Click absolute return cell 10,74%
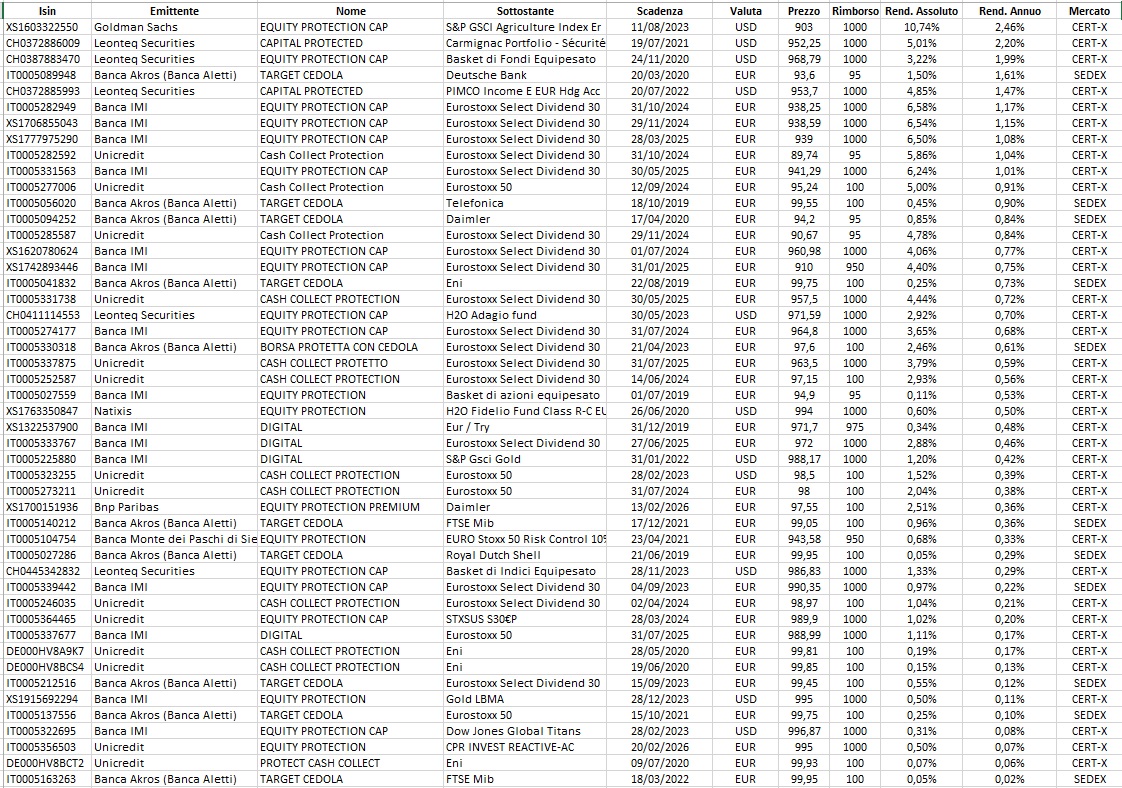1122x788 pixels. coord(922,27)
